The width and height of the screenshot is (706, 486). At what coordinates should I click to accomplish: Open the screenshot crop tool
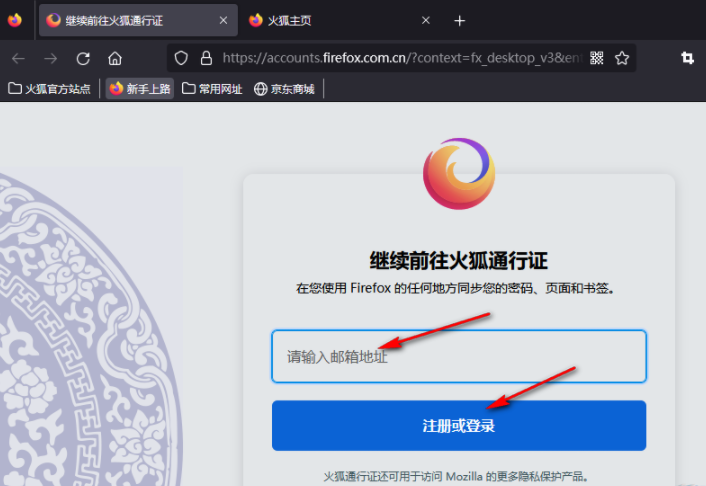687,58
